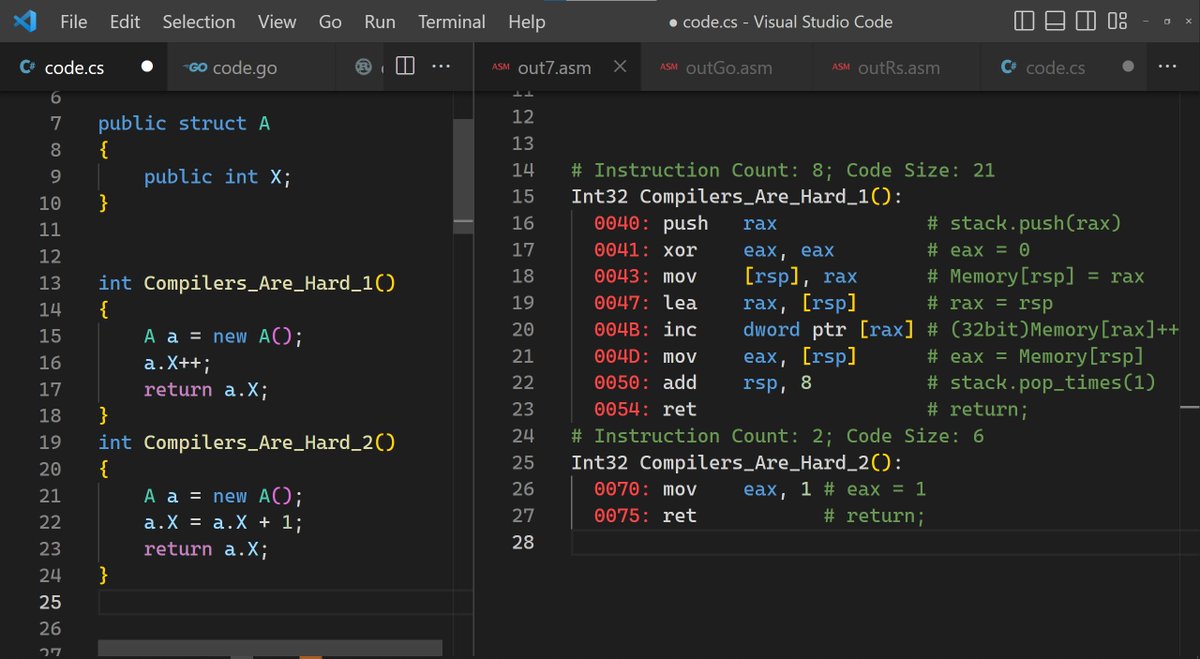Open the More Actions menu in left editor group

coord(441,67)
